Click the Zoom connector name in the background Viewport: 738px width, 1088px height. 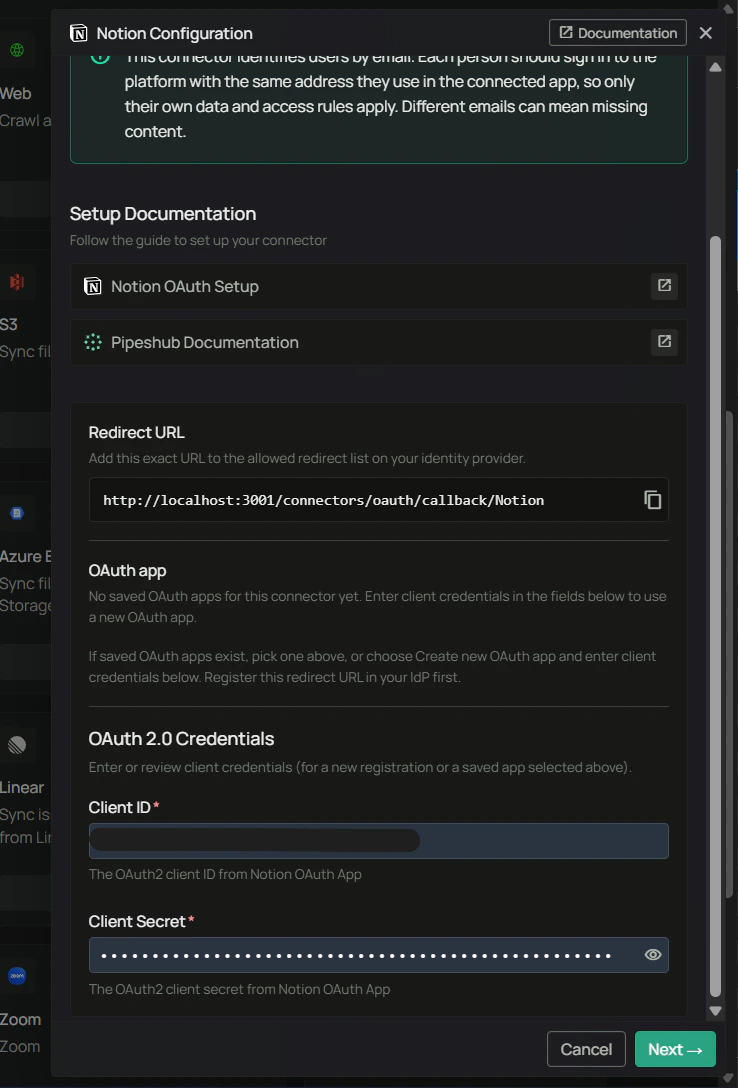21,1019
